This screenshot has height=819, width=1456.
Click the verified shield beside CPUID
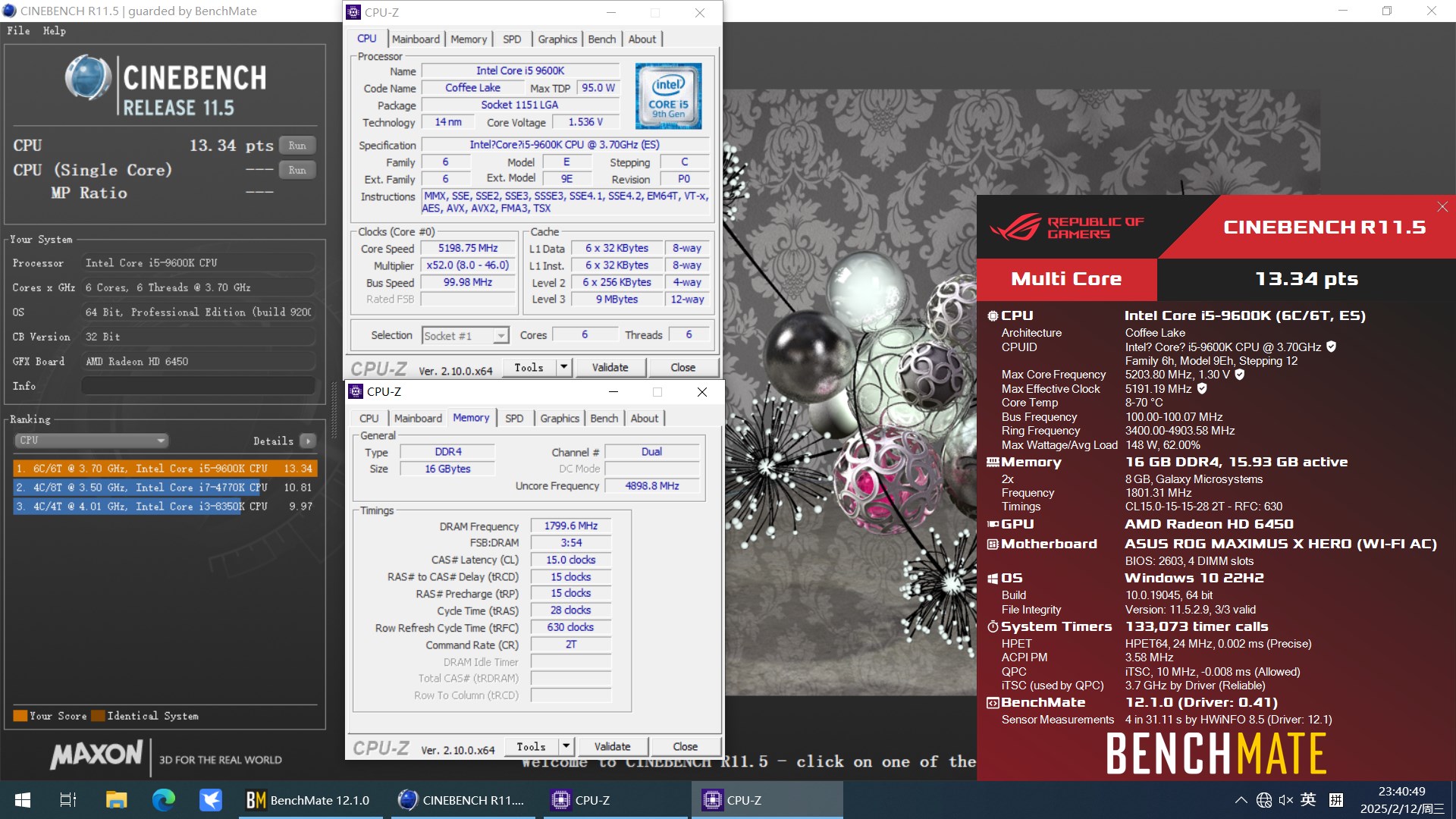(x=1331, y=347)
